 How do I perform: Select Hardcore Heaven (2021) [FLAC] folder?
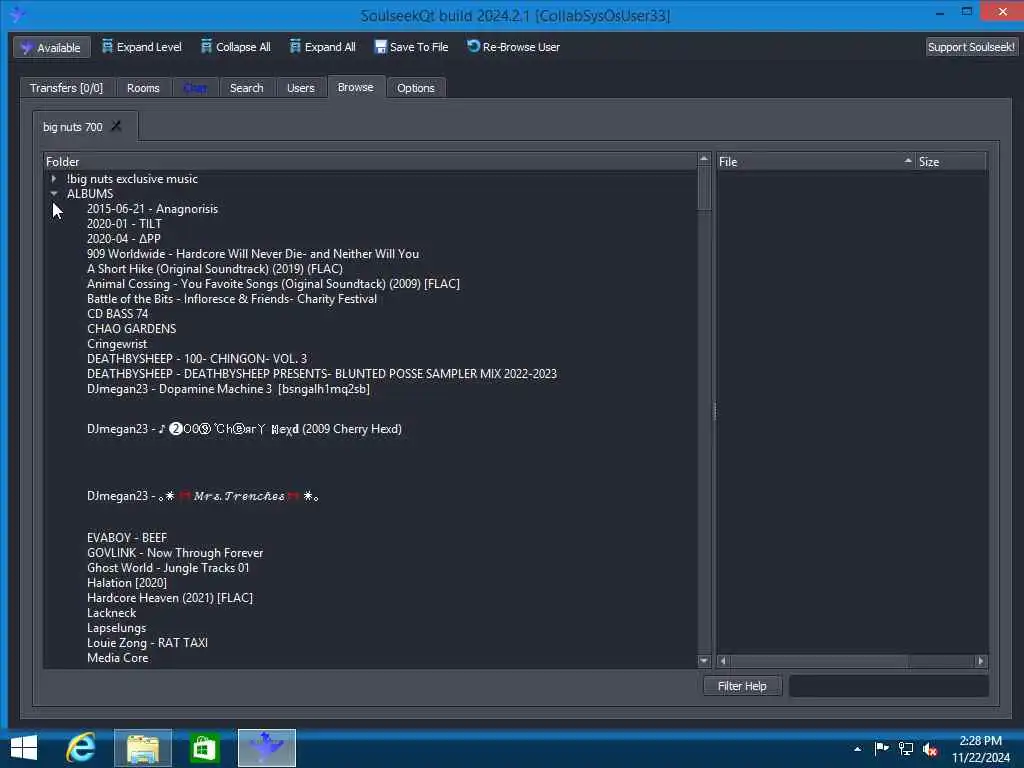click(x=170, y=598)
